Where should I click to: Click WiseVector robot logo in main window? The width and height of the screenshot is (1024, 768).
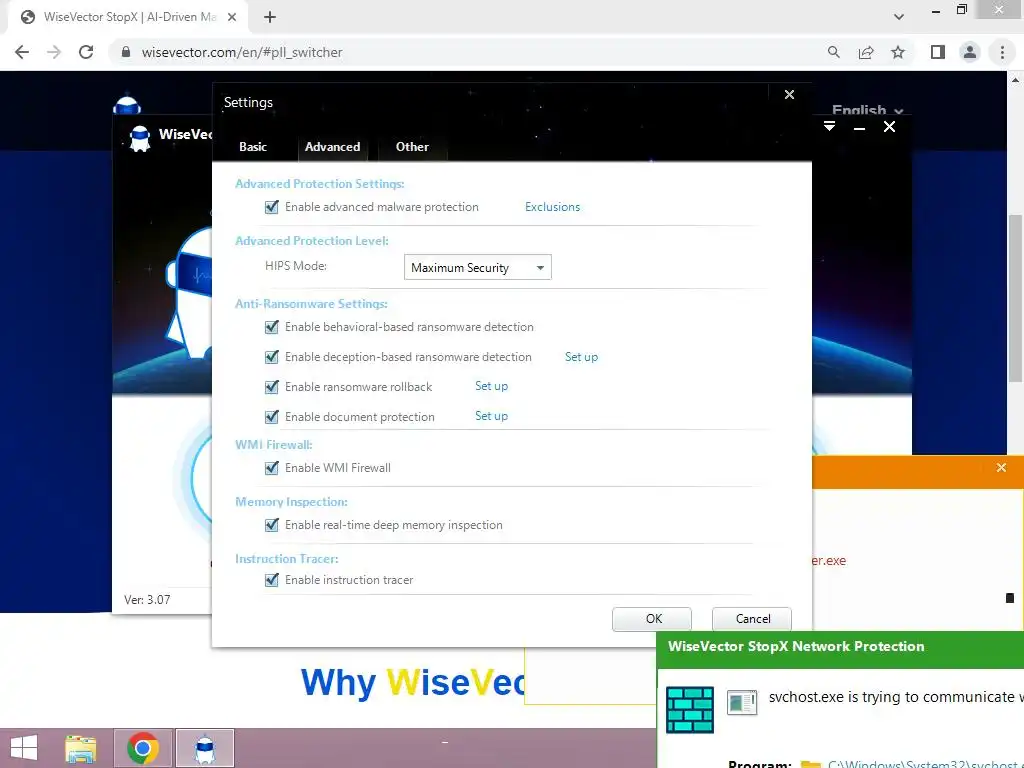[x=139, y=138]
